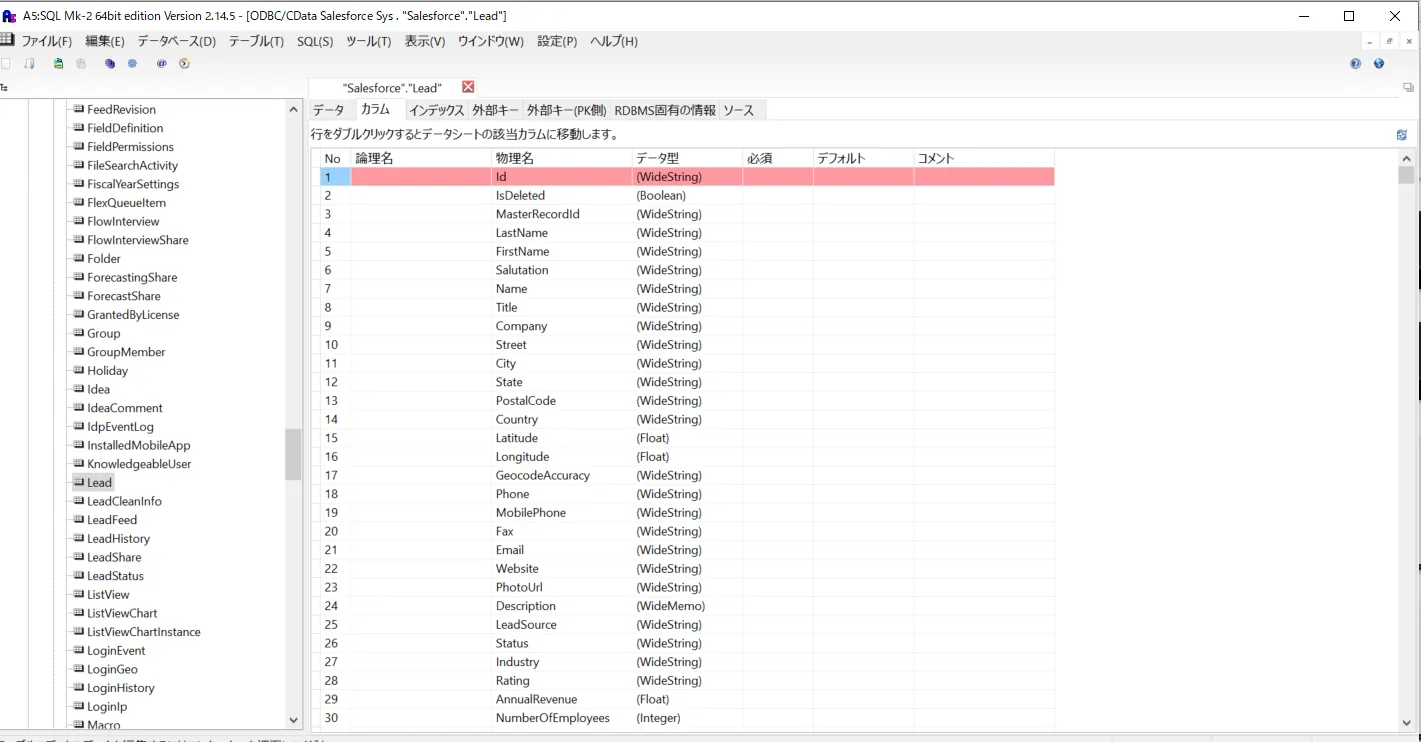1421x742 pixels.
Task: Select LeadHistory table in the tree
Action: click(118, 538)
